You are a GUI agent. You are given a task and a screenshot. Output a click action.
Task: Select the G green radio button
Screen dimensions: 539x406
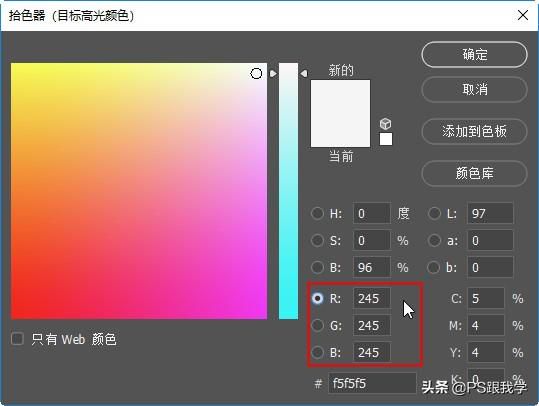point(317,325)
